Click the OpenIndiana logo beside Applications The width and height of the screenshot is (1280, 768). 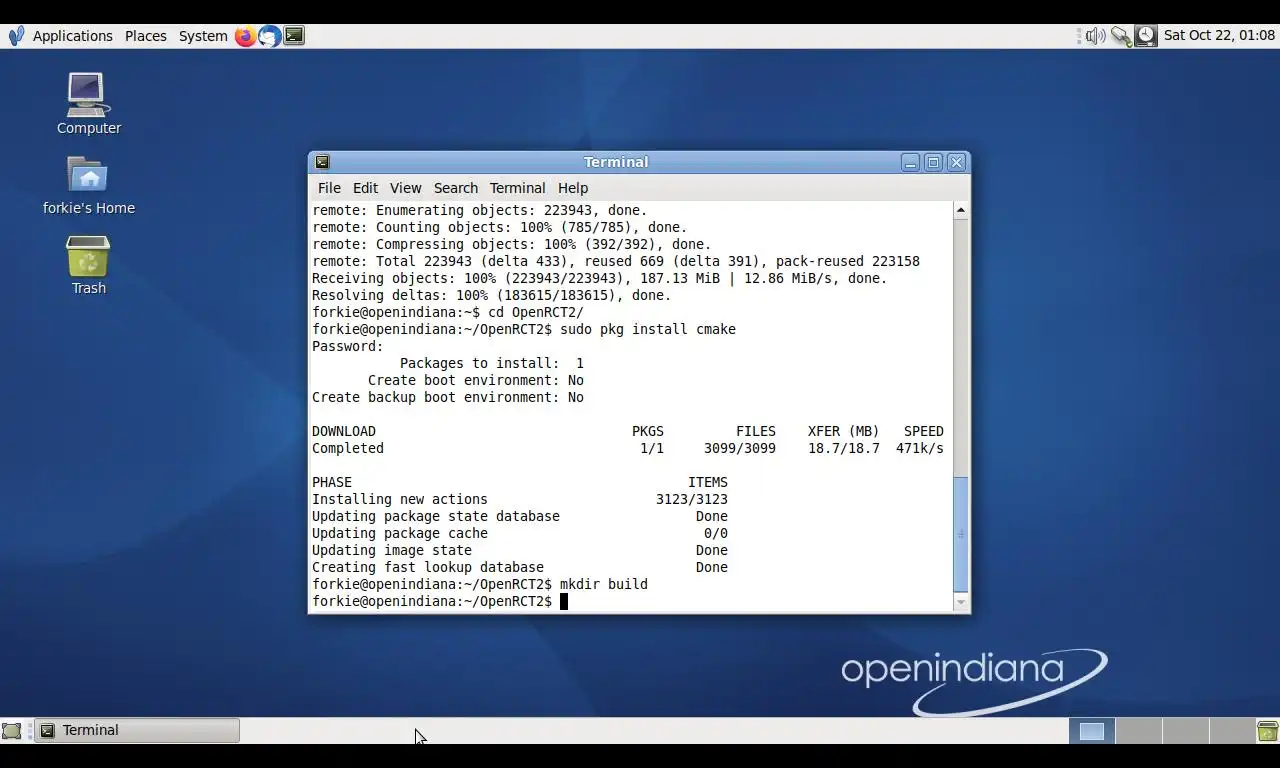pos(16,36)
